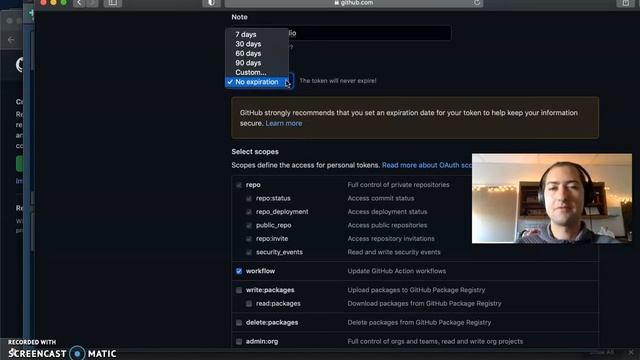Click the privacy shield icon in toolbar
The image size is (640, 360).
coord(211,3)
